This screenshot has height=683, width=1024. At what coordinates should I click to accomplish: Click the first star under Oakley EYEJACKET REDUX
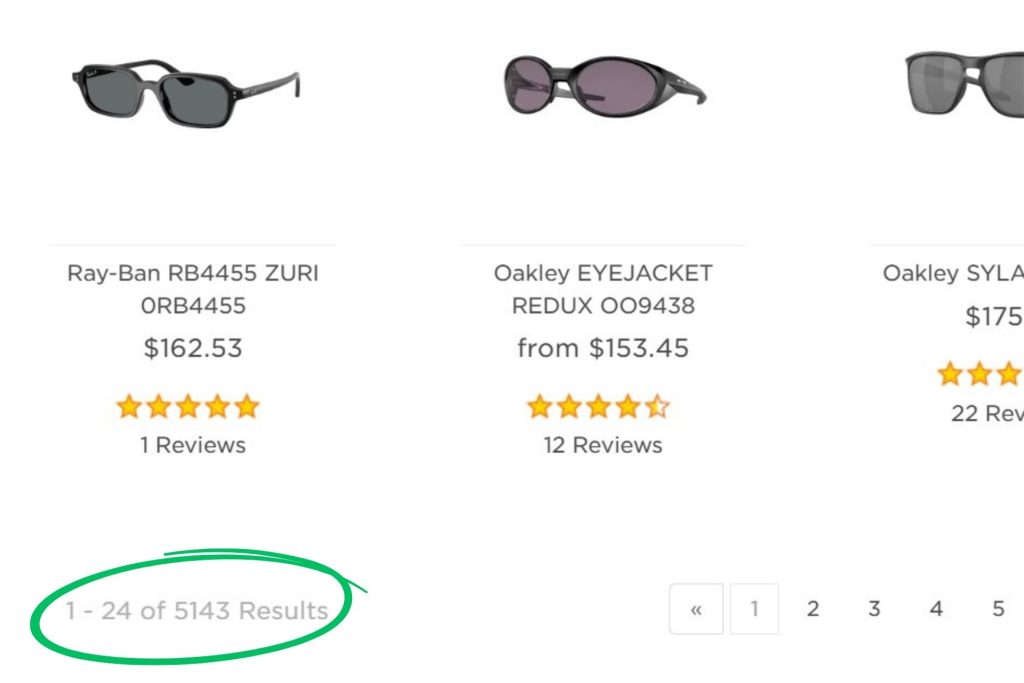538,406
